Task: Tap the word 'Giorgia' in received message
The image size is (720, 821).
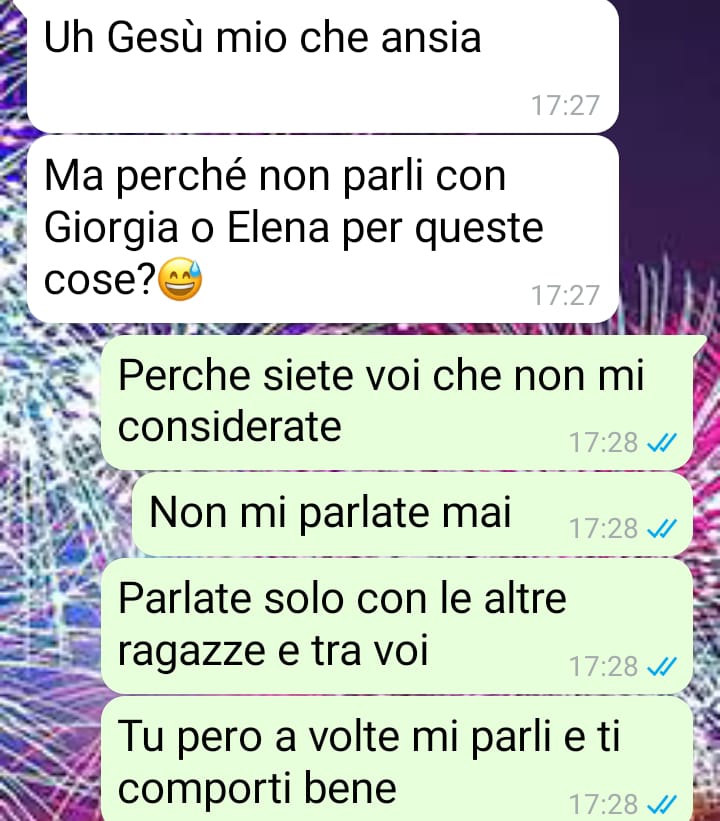Action: [x=111, y=229]
